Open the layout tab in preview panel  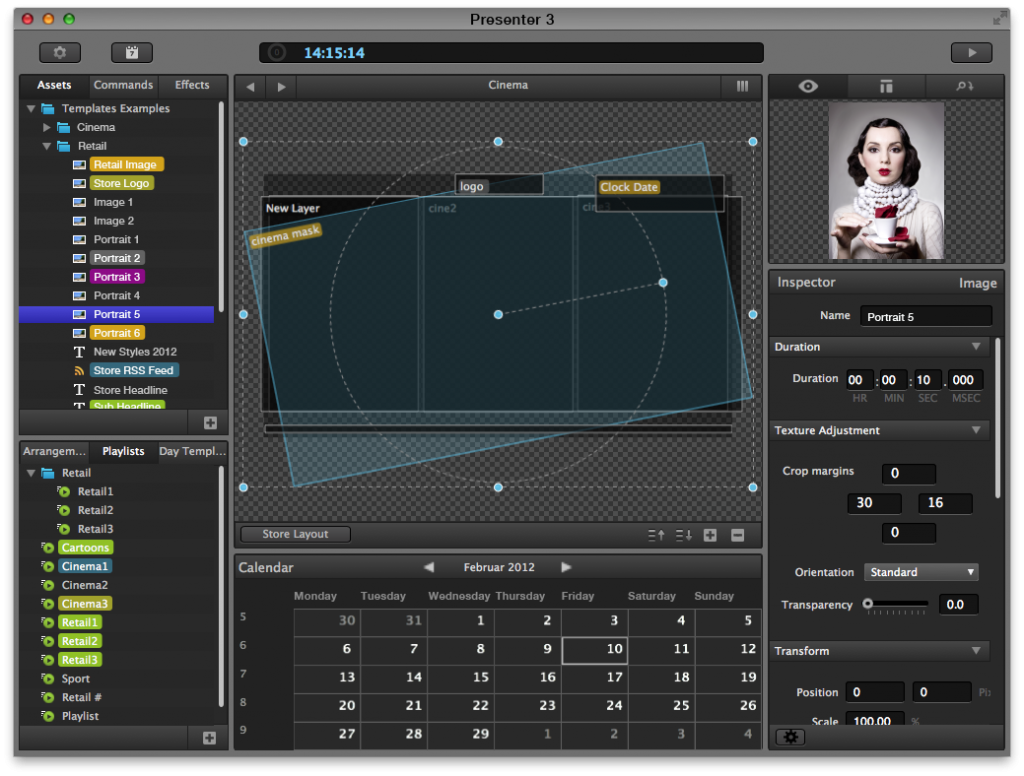[886, 86]
